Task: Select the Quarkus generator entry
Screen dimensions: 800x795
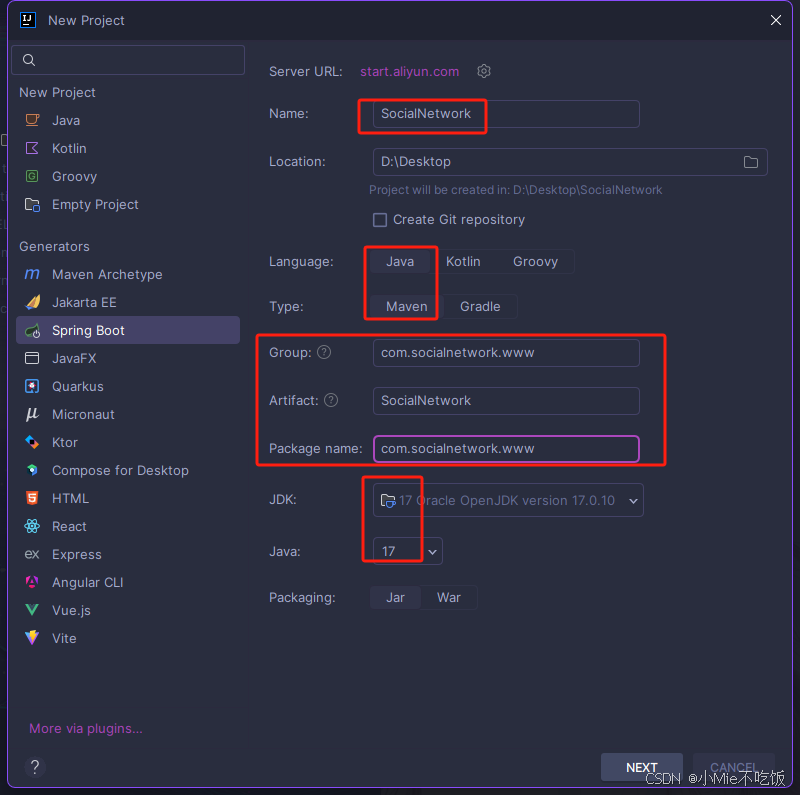Action: click(128, 386)
